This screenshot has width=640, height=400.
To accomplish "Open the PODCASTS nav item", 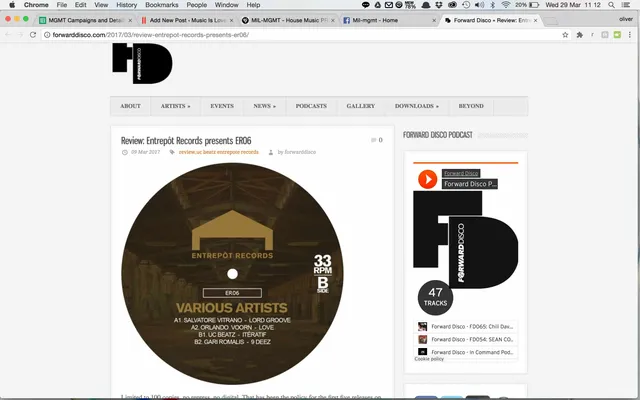I will (311, 106).
